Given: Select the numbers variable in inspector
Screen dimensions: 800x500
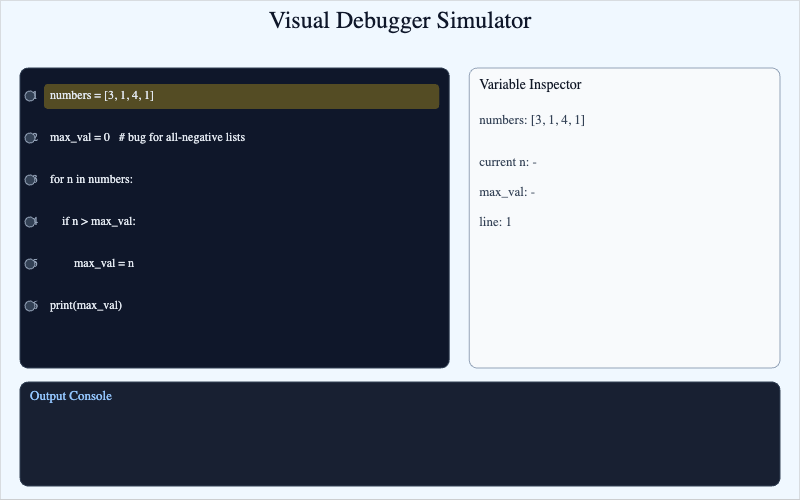Looking at the screenshot, I should tap(532, 120).
